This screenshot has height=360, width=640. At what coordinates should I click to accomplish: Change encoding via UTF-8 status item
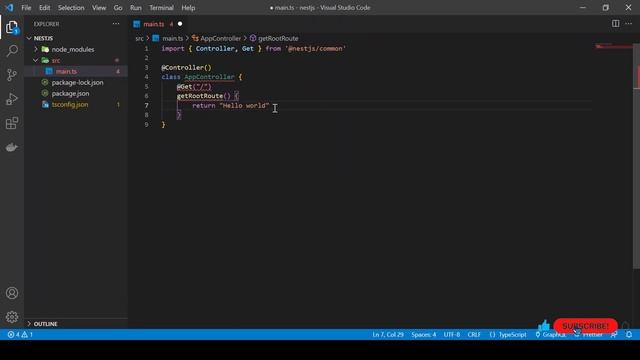[x=451, y=334]
